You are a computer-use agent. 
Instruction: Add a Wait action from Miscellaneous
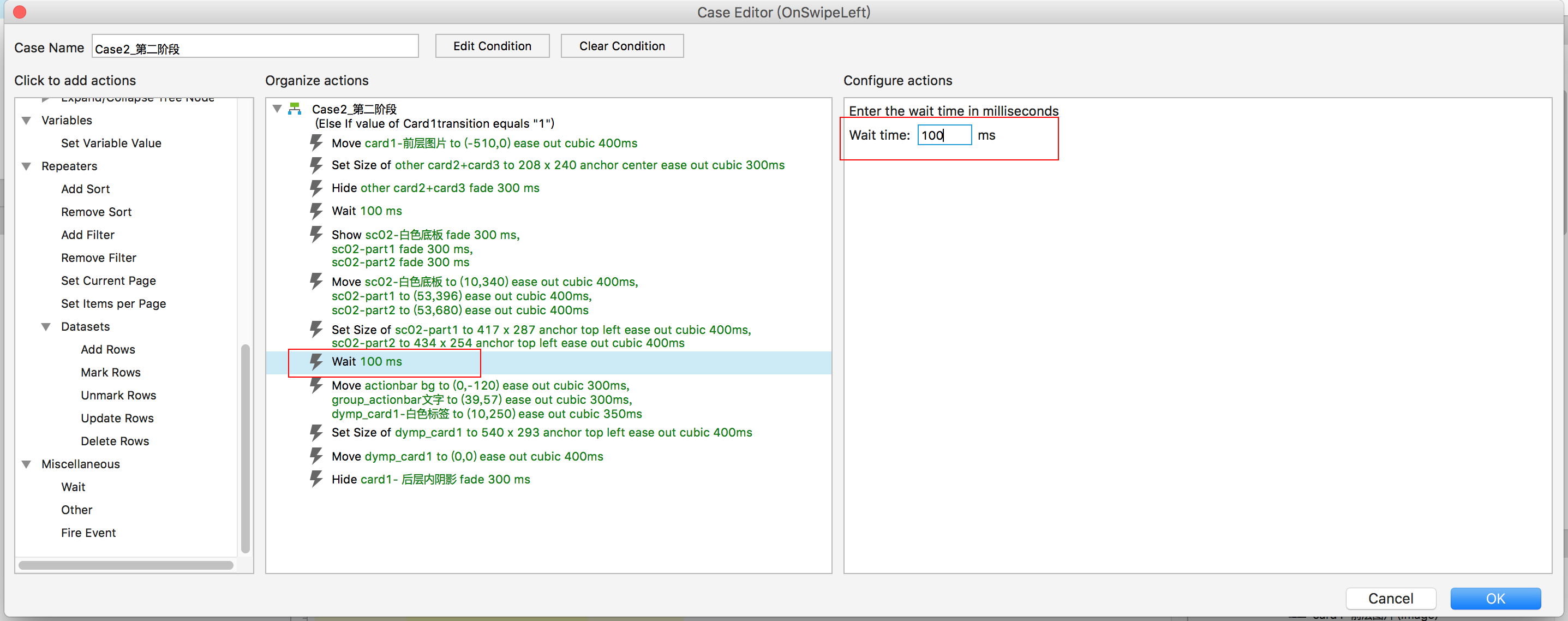(73, 487)
